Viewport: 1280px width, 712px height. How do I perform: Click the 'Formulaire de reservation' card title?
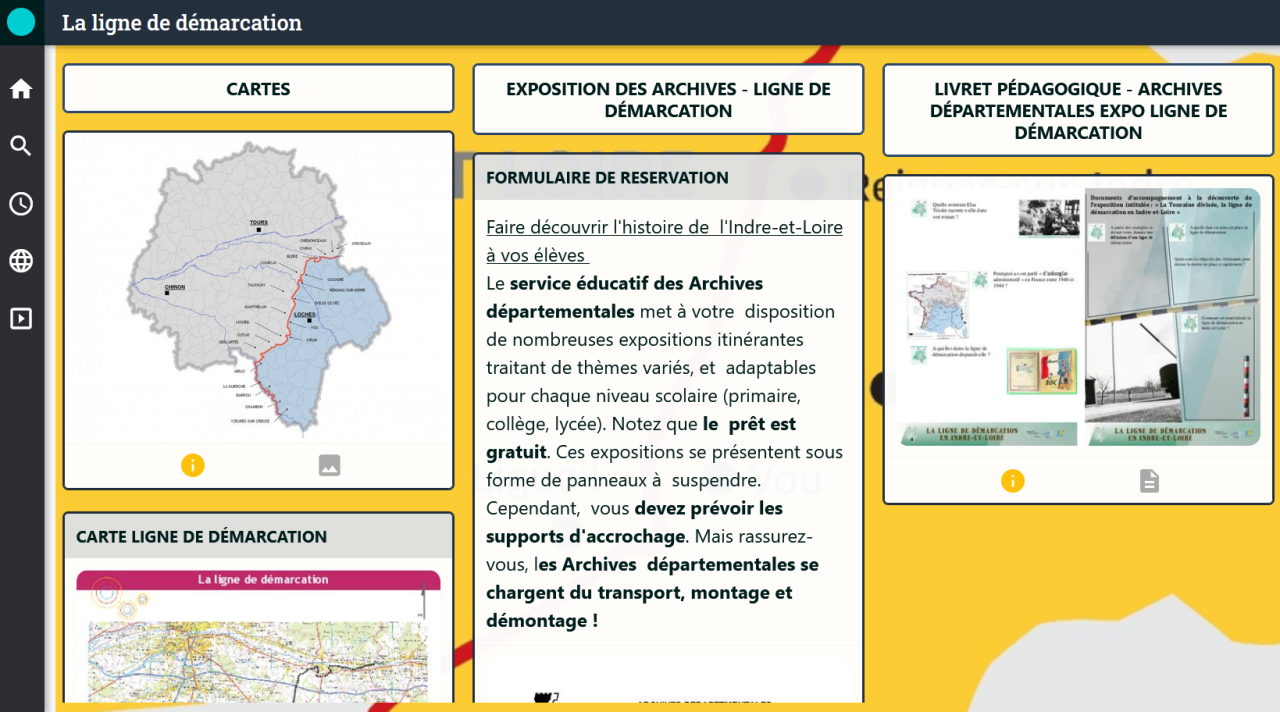[607, 178]
